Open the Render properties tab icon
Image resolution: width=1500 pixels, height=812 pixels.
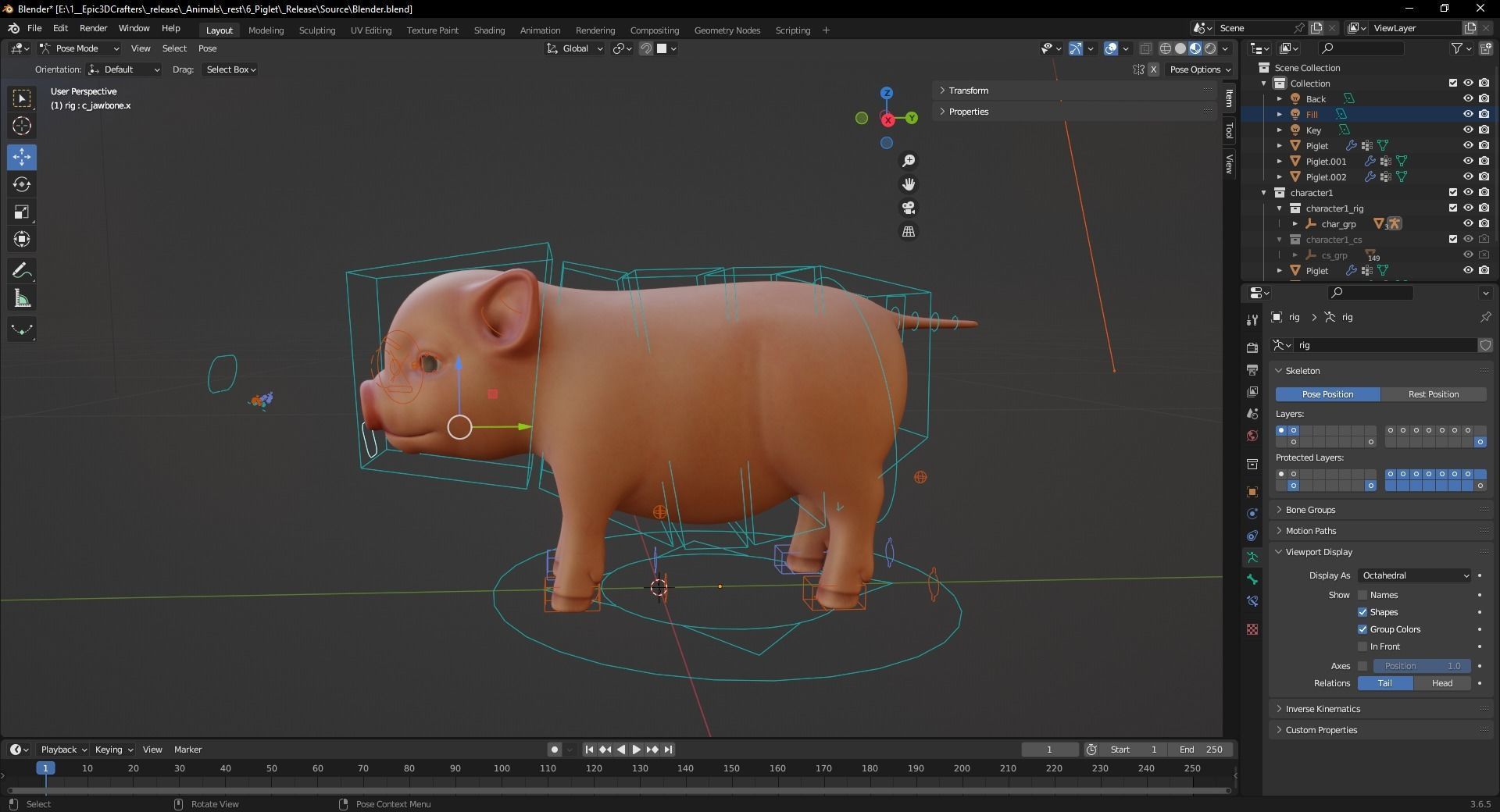pyautogui.click(x=1252, y=347)
